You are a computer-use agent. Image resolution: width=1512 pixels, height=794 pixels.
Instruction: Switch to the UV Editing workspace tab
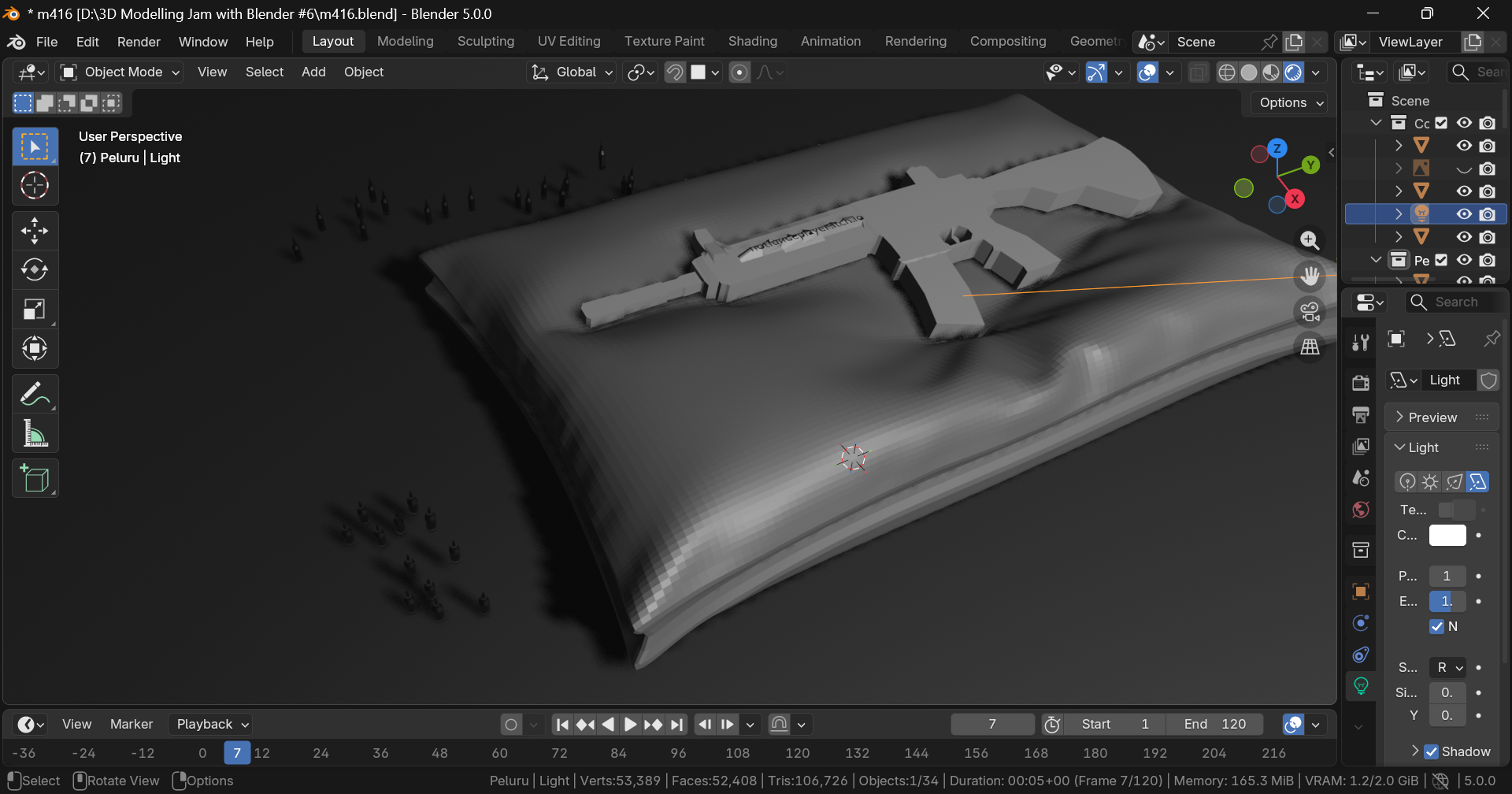tap(569, 41)
